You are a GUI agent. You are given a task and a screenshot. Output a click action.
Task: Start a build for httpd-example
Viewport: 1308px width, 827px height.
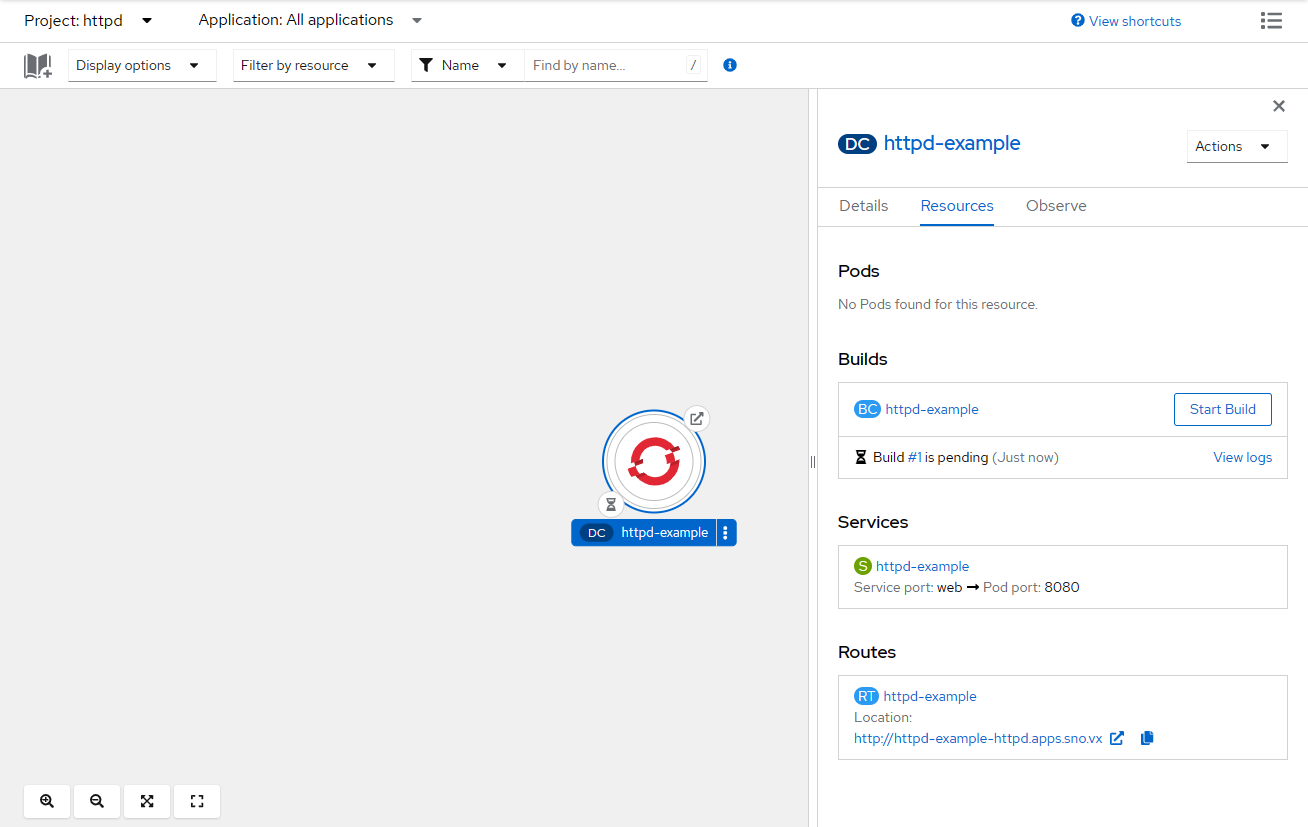coord(1222,409)
